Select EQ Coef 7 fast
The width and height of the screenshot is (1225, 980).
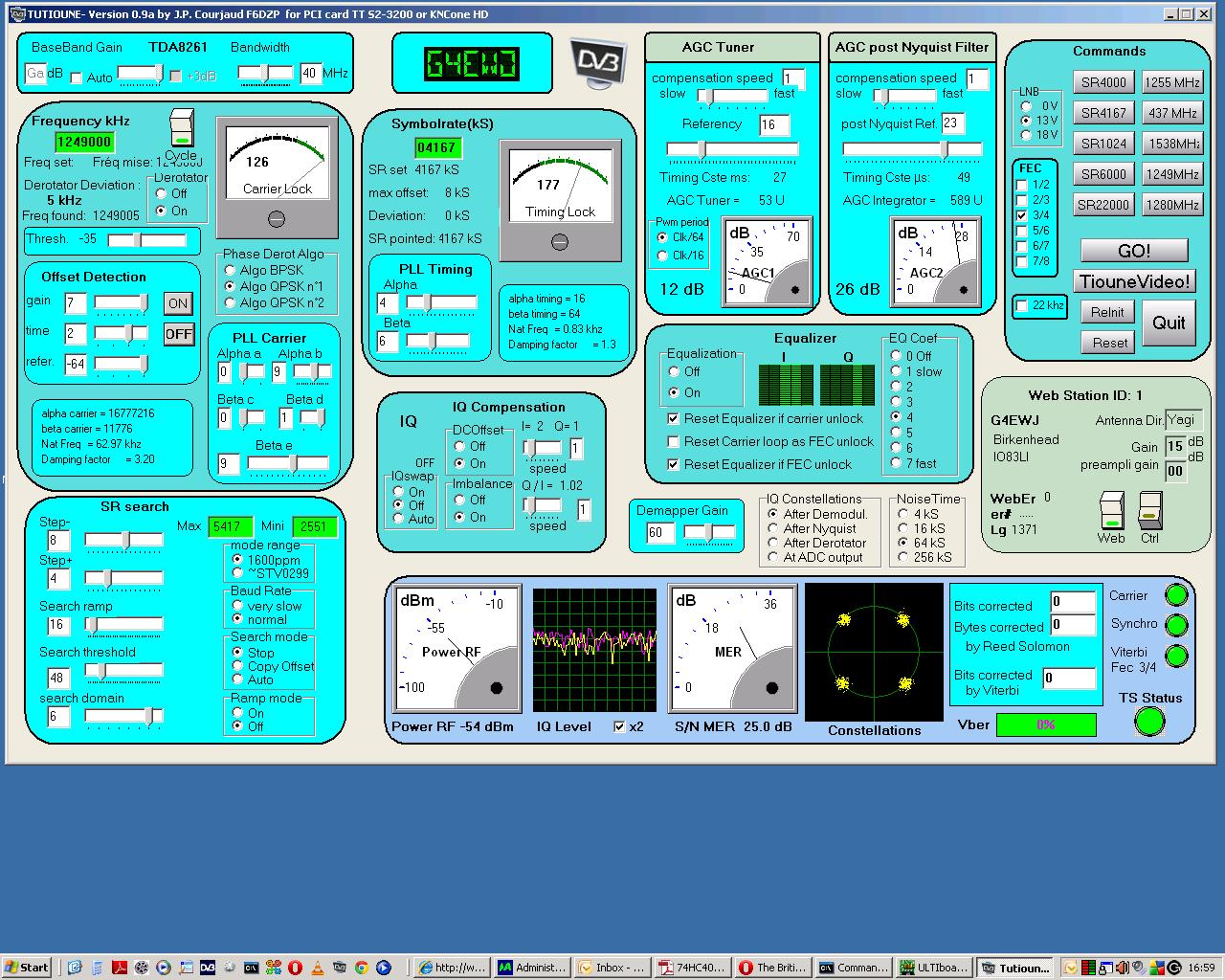[896, 463]
